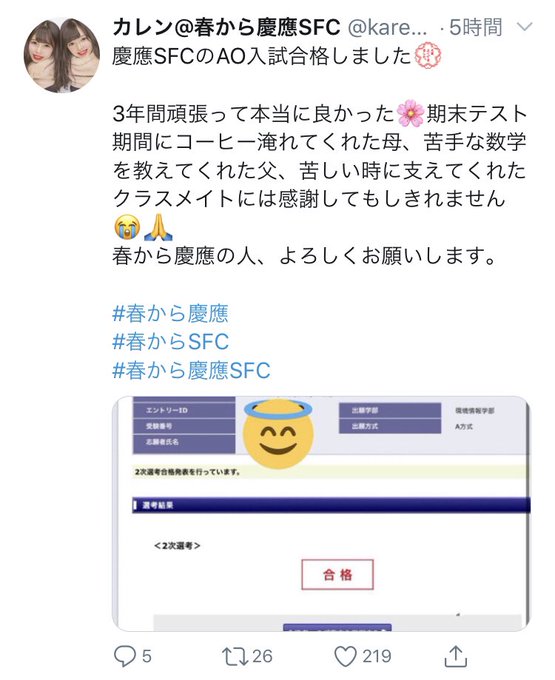Click the smiling halo emoji sticker
The width and height of the screenshot is (555, 680).
click(x=278, y=434)
